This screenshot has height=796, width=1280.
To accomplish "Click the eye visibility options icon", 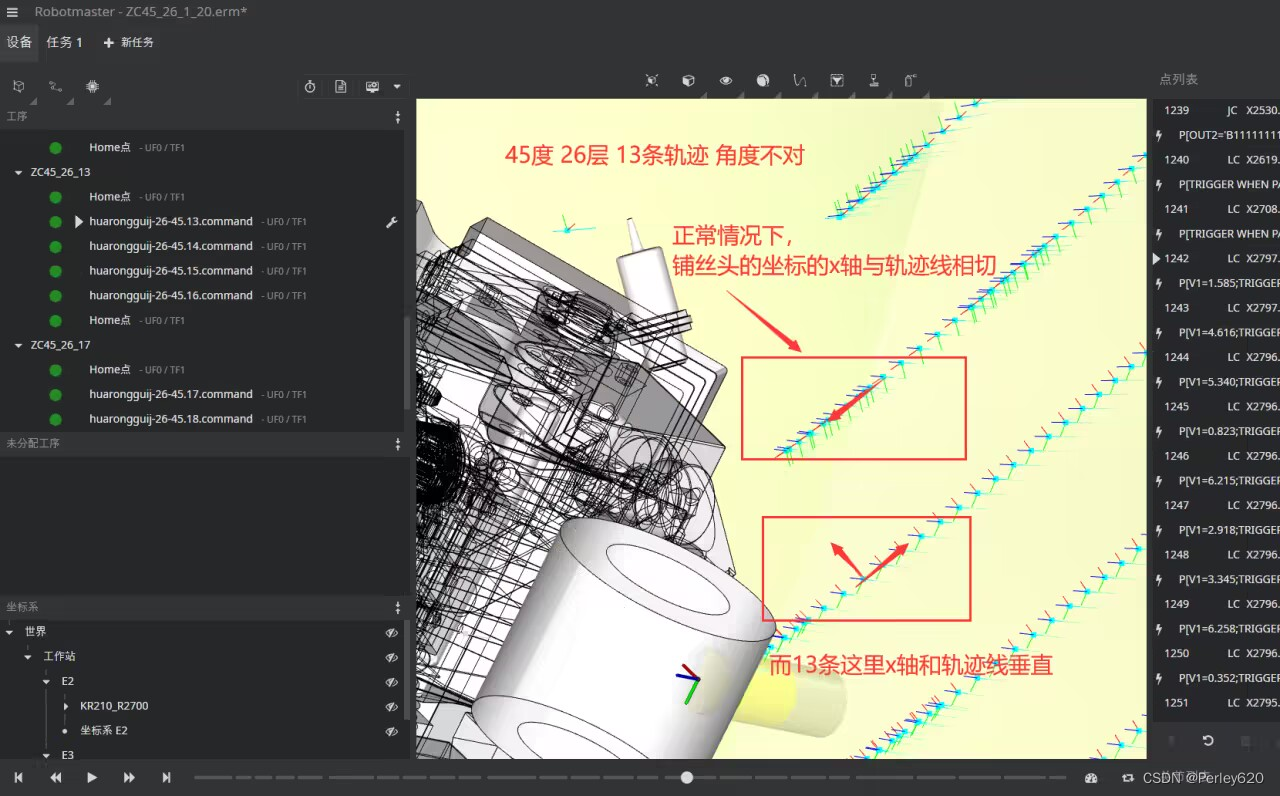I will point(726,81).
